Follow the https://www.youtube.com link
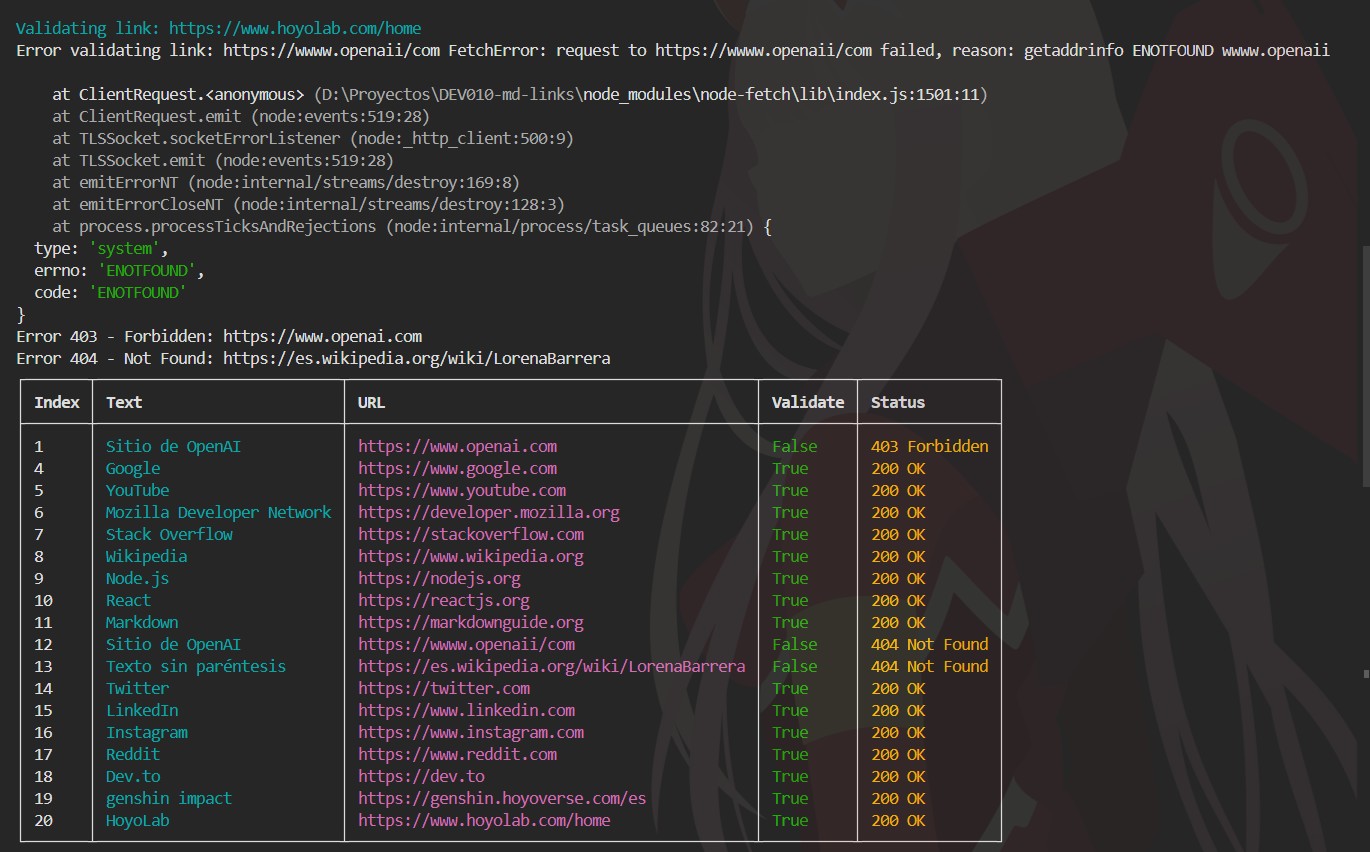 462,490
